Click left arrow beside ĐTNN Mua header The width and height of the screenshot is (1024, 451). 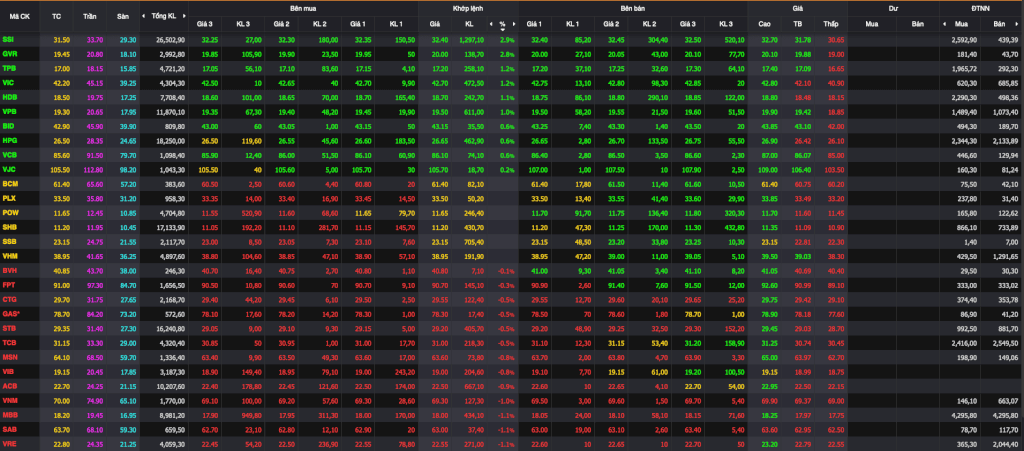[945, 24]
